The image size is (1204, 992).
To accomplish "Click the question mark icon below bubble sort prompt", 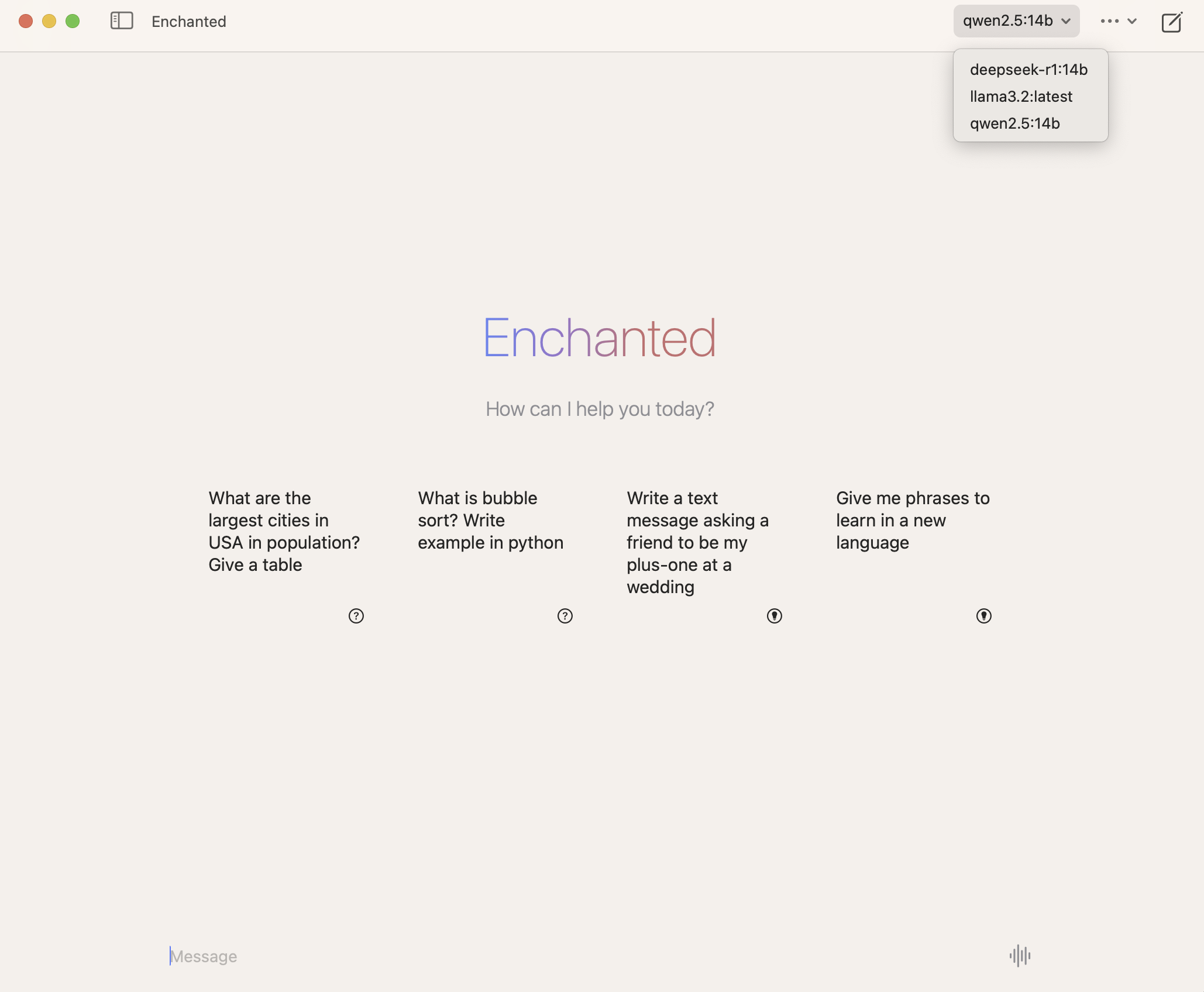I will 565,615.
